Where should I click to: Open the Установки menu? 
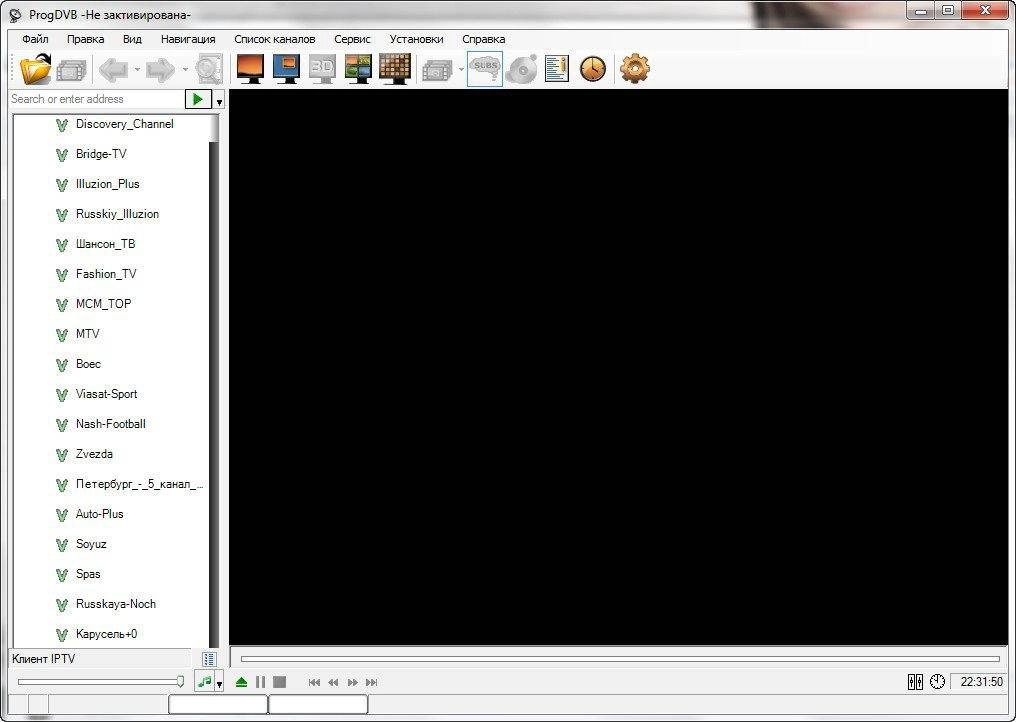(417, 39)
